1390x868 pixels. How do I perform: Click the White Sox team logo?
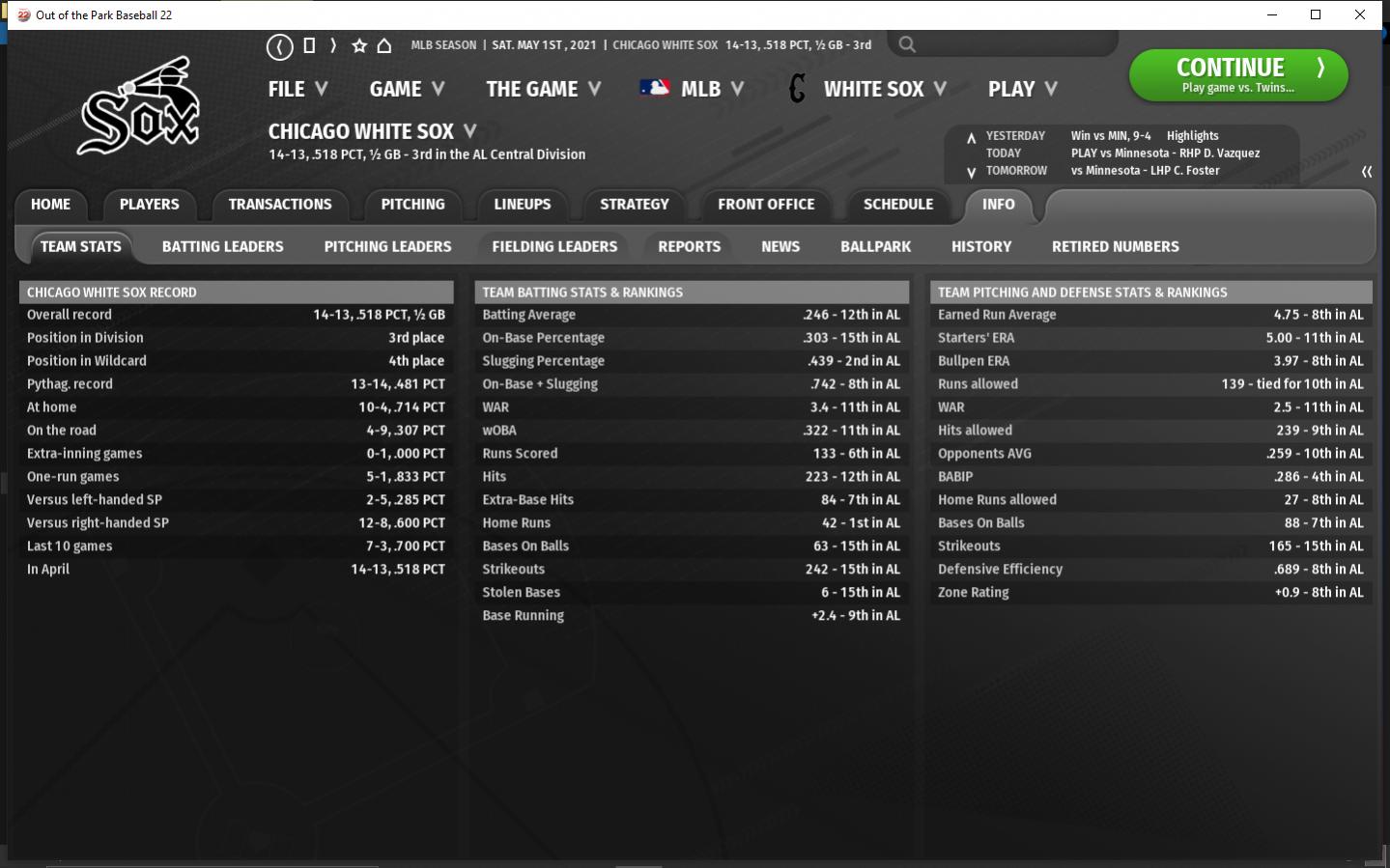140,107
